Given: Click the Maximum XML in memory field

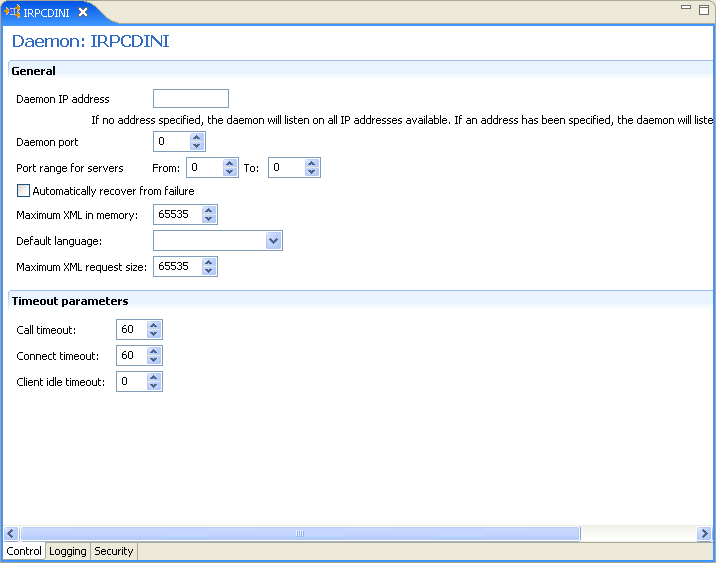Looking at the screenshot, I should tap(178, 215).
